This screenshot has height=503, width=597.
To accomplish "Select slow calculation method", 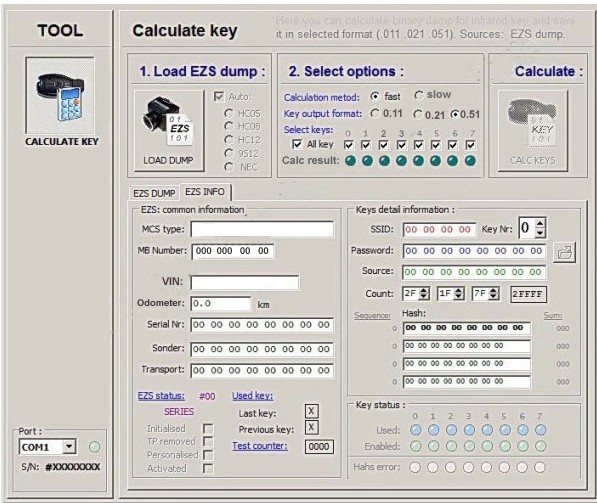I will point(418,95).
